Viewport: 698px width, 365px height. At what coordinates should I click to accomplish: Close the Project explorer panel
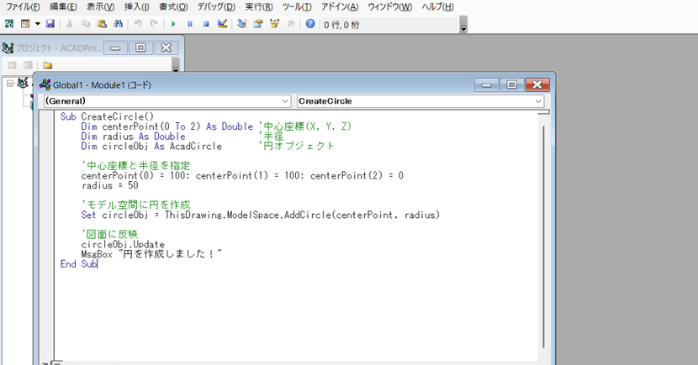coord(166,48)
